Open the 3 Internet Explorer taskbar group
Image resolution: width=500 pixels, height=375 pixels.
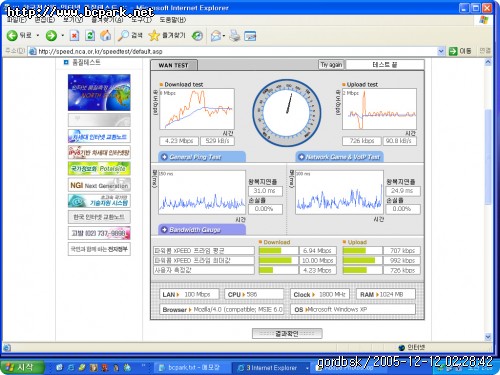271,368
